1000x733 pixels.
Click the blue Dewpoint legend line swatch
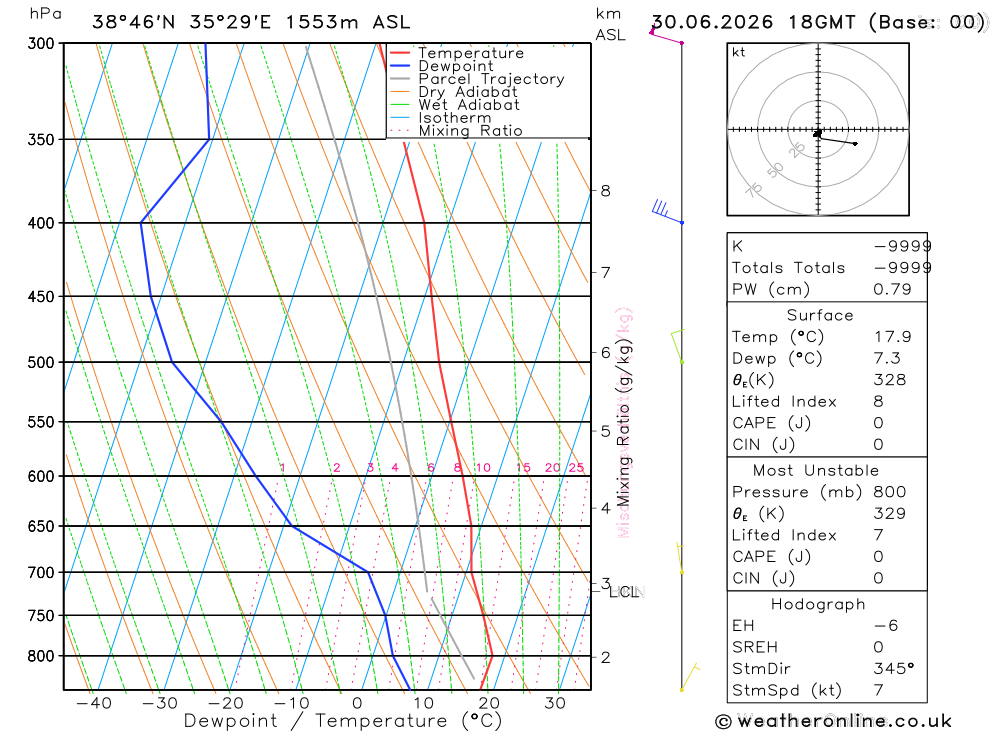400,66
